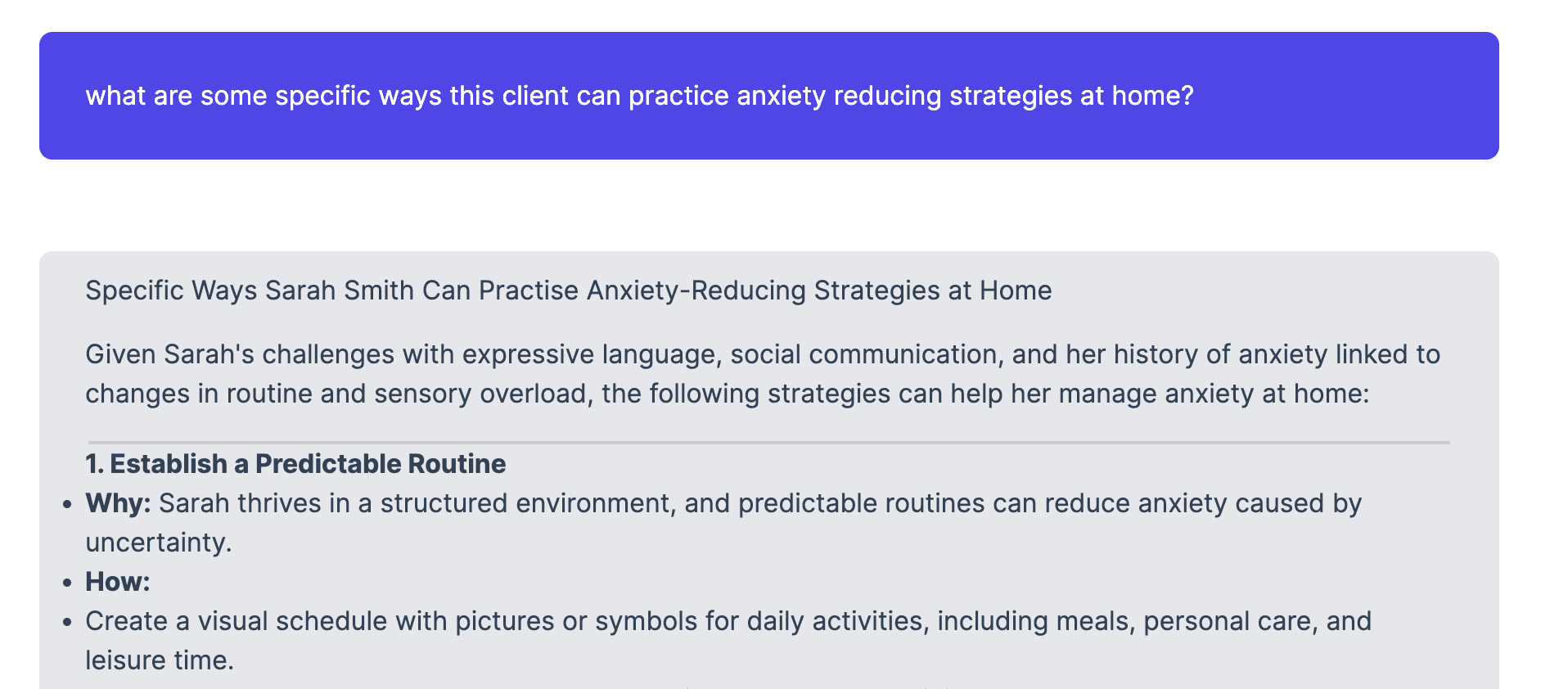This screenshot has width=1568, height=689.
Task: Click the intro paragraph starting 'Given Sarah's challenges'
Action: [x=763, y=374]
